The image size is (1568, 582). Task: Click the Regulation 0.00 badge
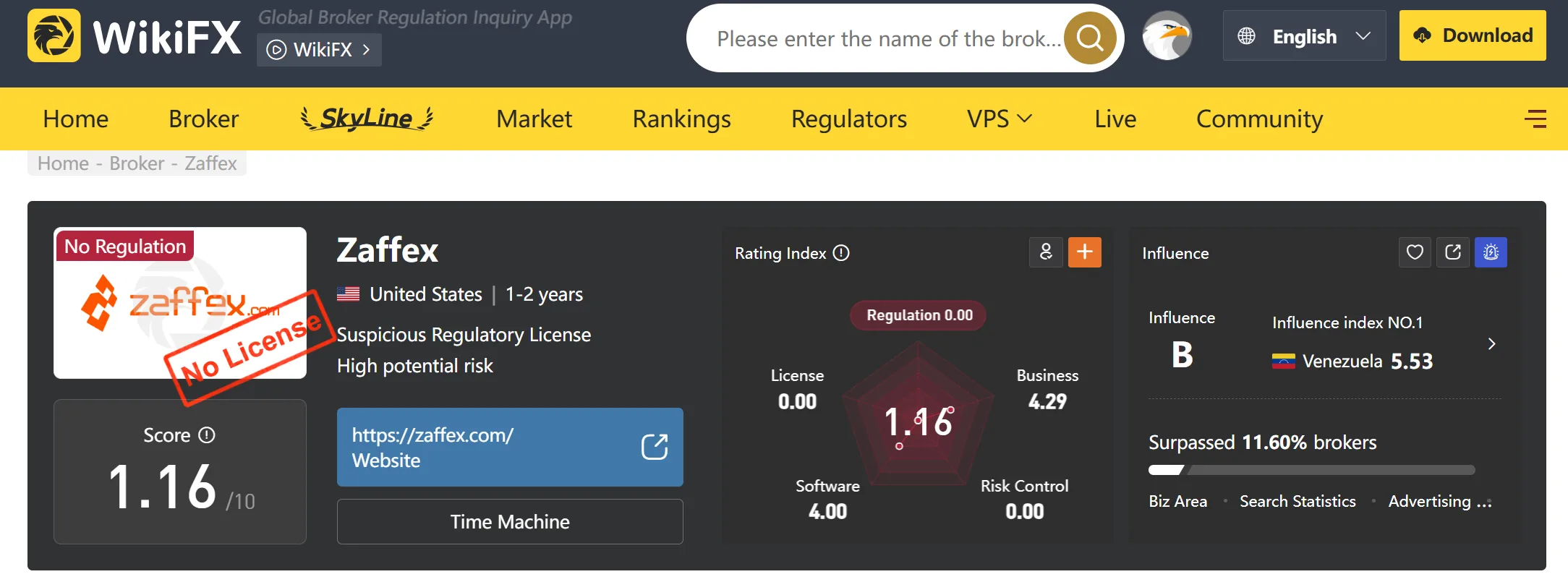pyautogui.click(x=919, y=316)
